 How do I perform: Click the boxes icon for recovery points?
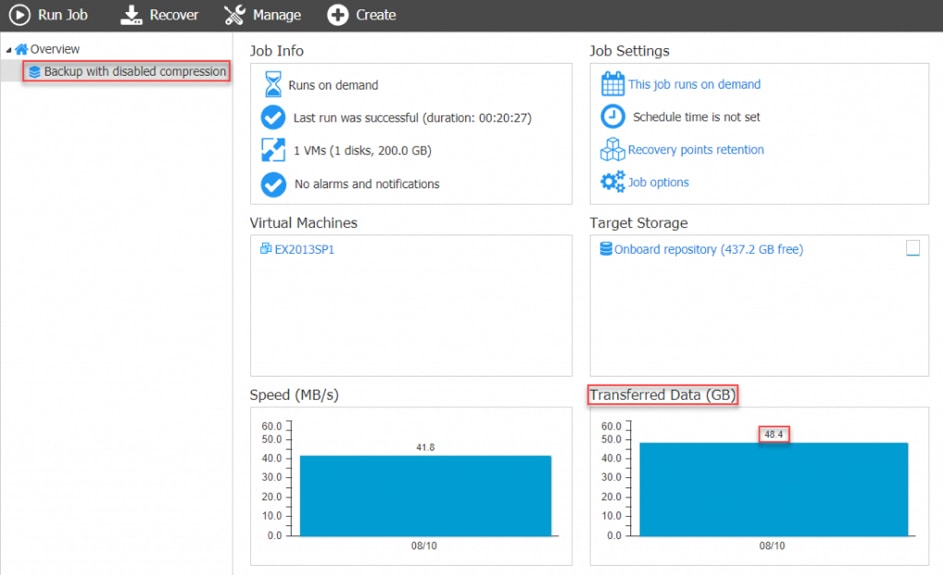point(612,150)
